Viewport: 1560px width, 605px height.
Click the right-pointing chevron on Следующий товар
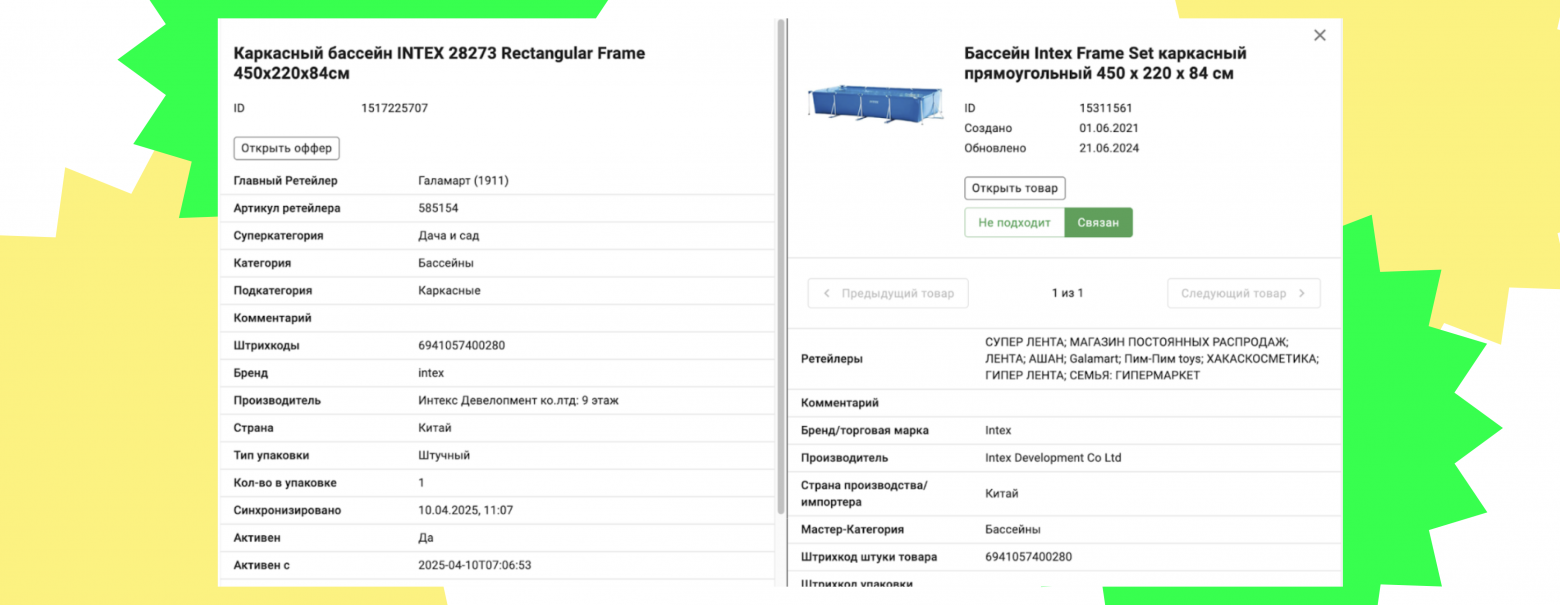(1301, 293)
